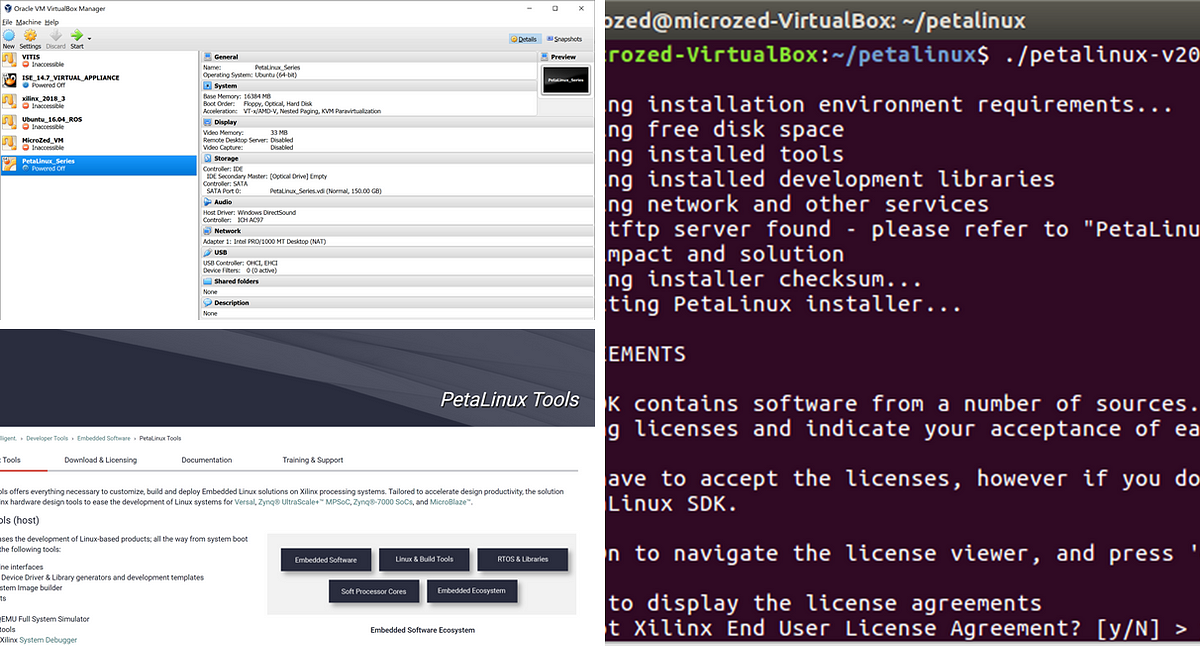Open the Machine menu in VirtualBox
Image resolution: width=1200 pixels, height=646 pixels.
click(29, 21)
